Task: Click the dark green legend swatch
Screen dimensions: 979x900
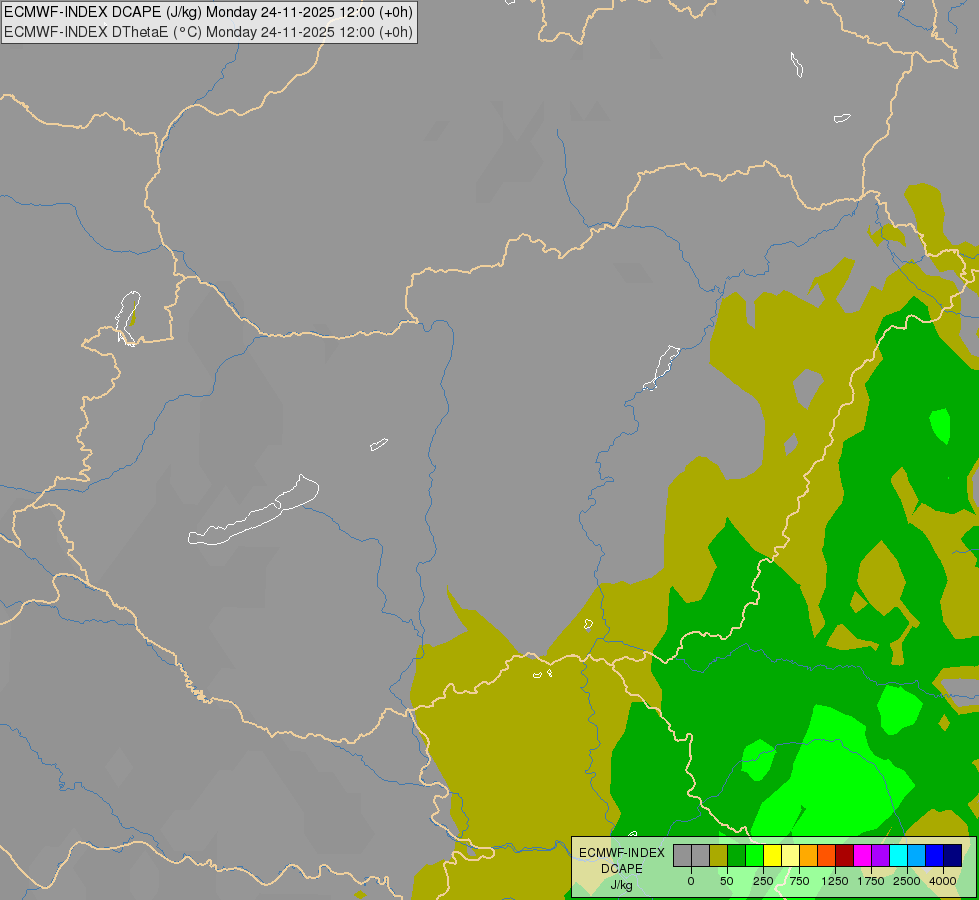Action: (737, 855)
